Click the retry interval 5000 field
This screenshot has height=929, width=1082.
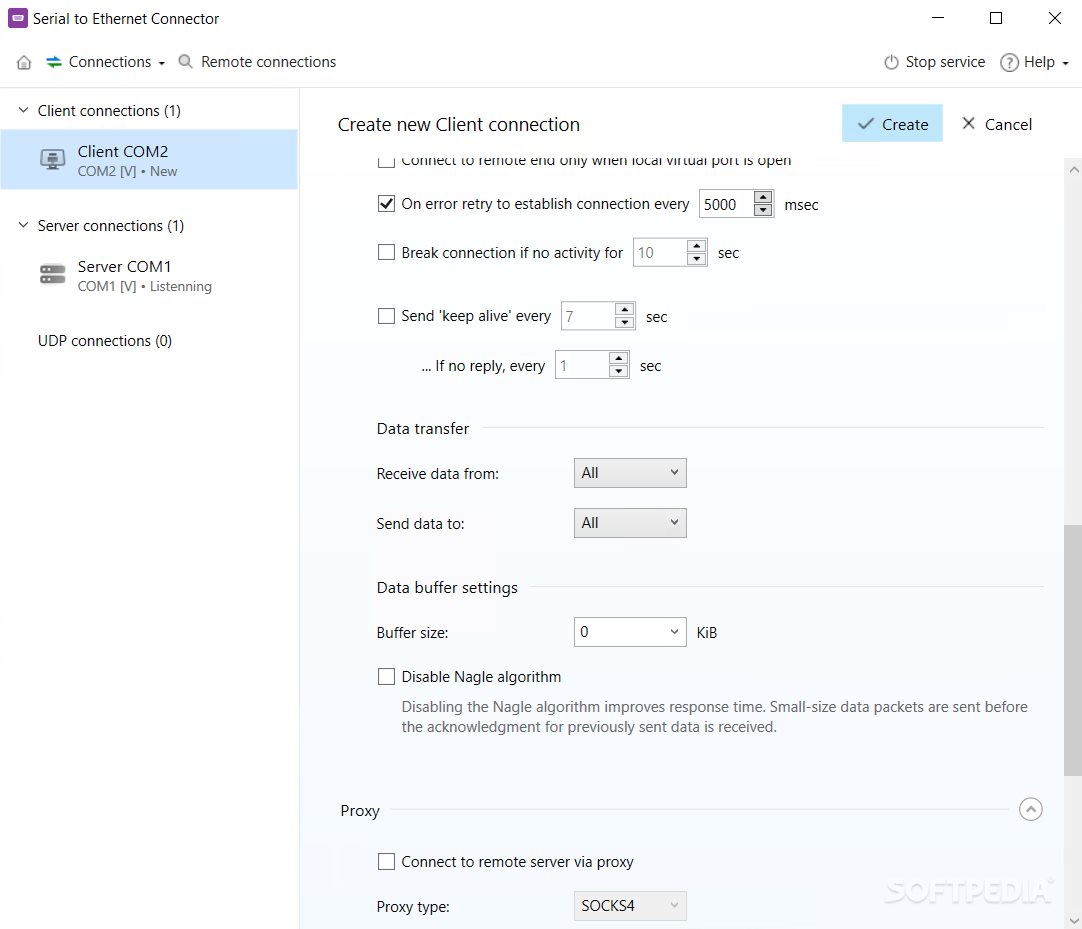pos(726,204)
